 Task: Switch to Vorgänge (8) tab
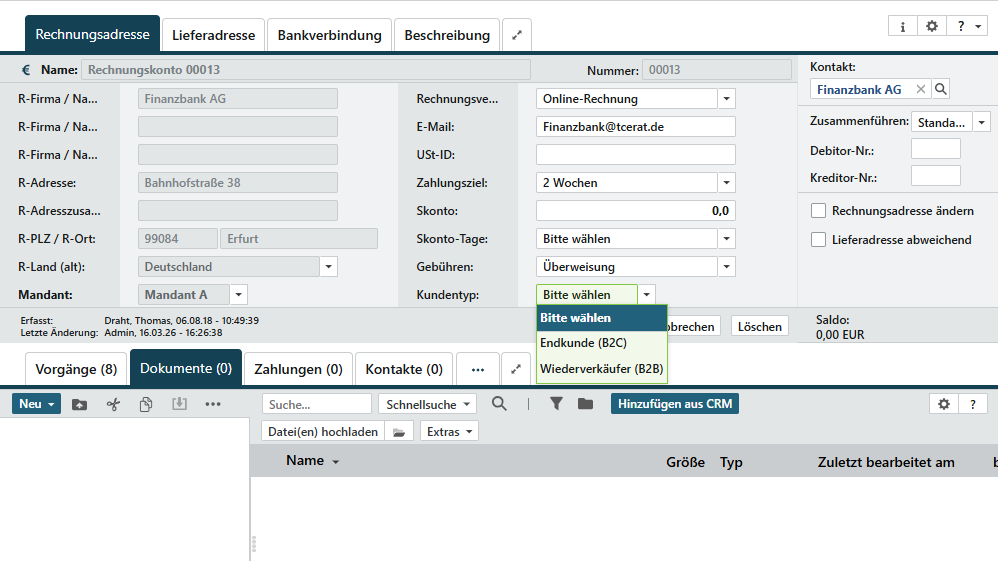[x=76, y=369]
